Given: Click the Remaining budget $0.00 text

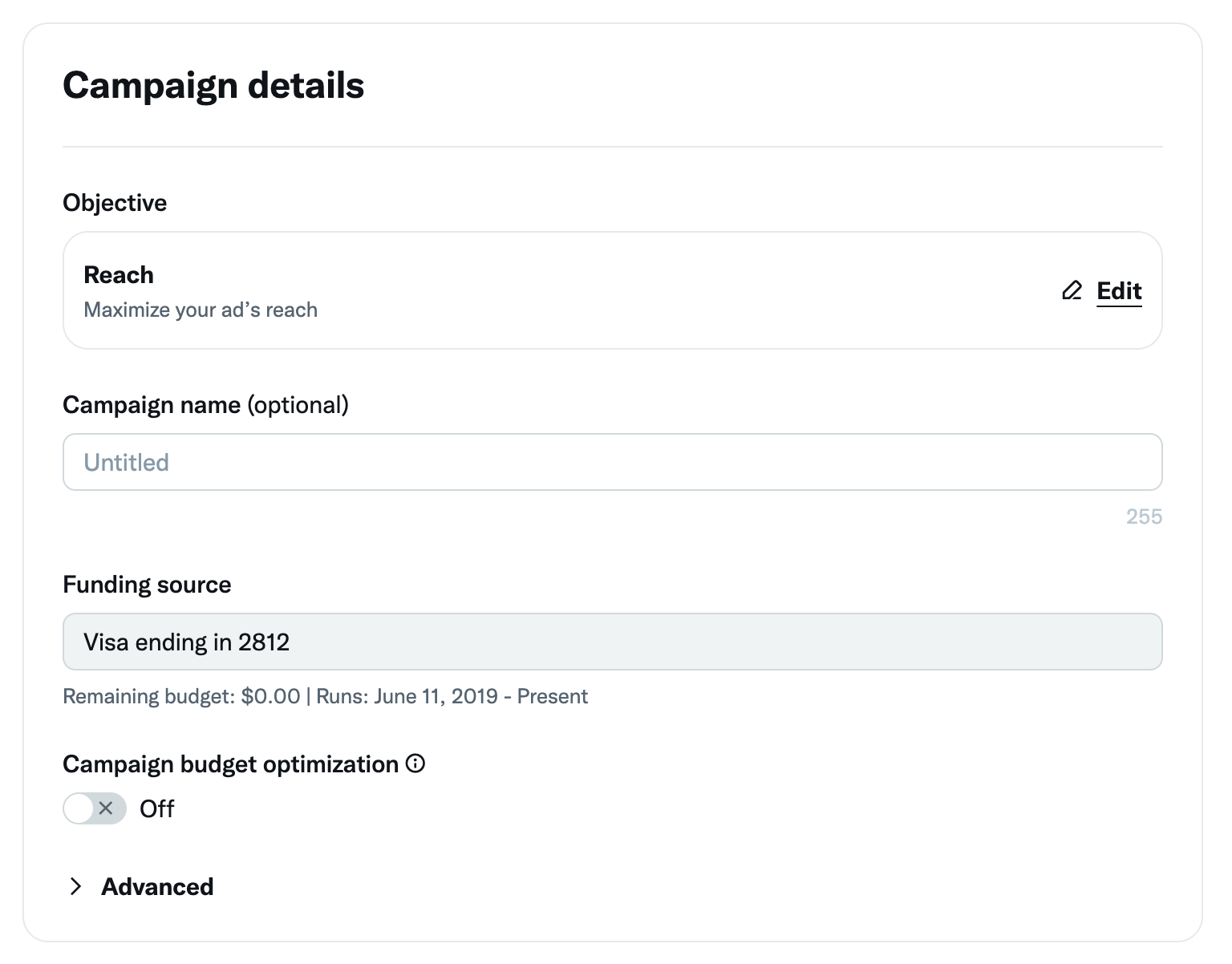Looking at the screenshot, I should click(181, 696).
